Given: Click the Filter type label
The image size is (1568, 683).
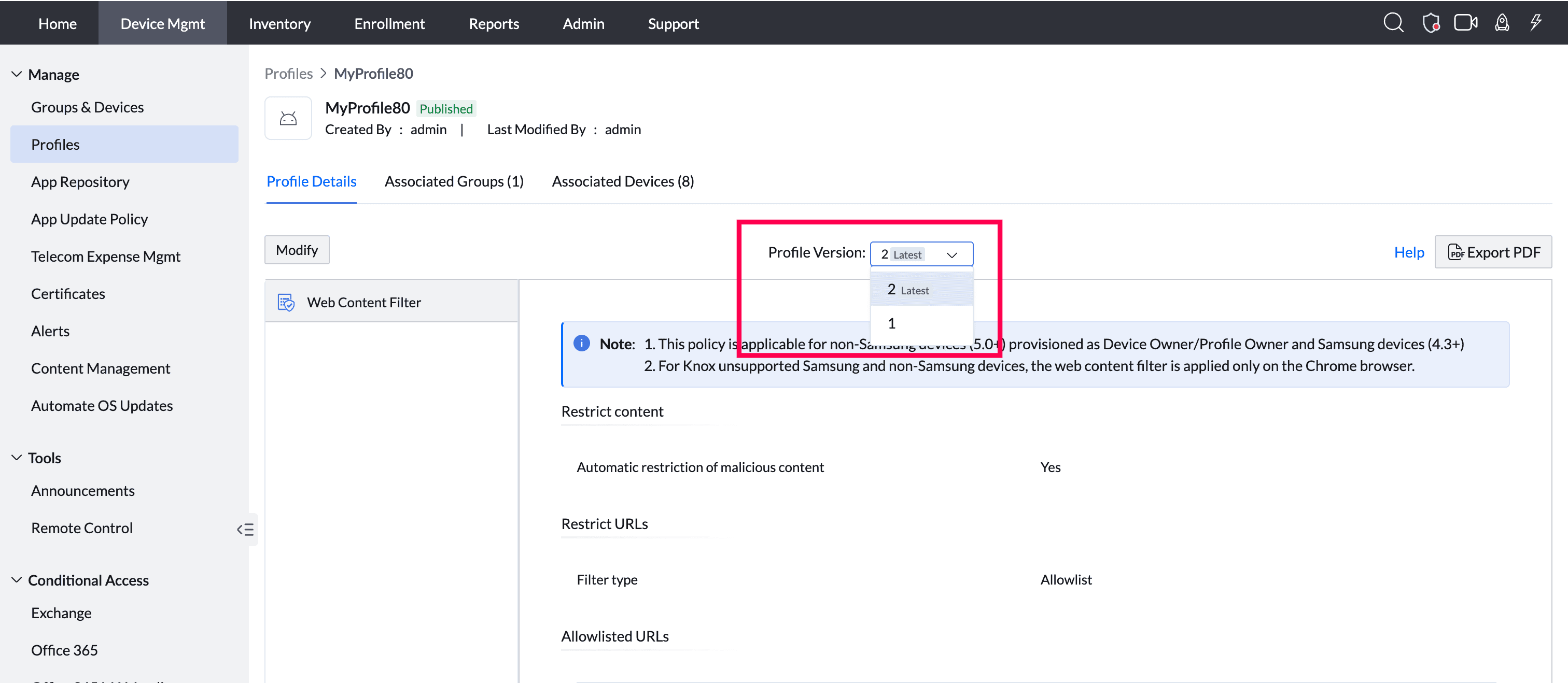Looking at the screenshot, I should (x=607, y=579).
